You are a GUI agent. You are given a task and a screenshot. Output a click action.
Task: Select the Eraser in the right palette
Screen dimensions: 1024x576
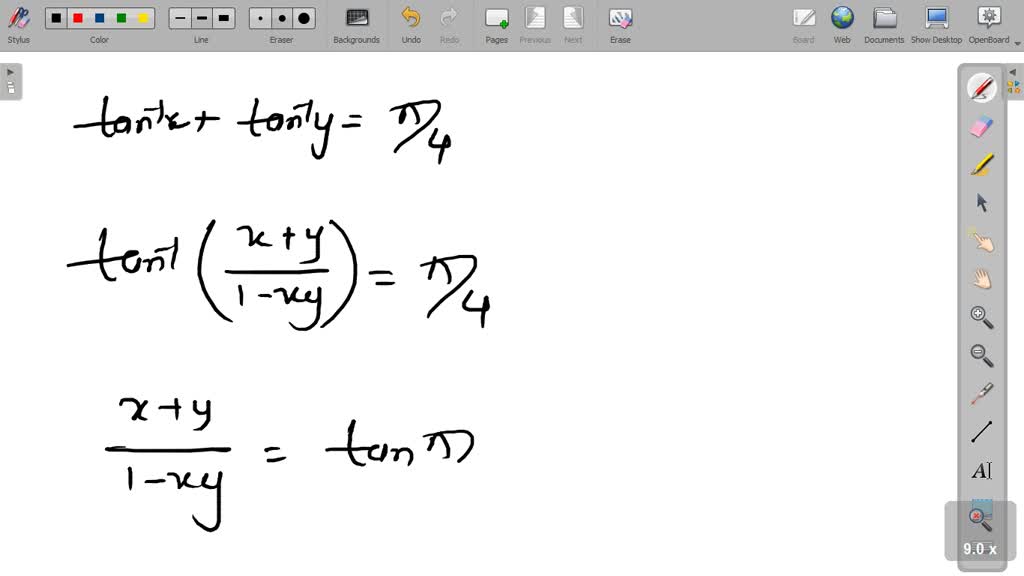(x=981, y=126)
